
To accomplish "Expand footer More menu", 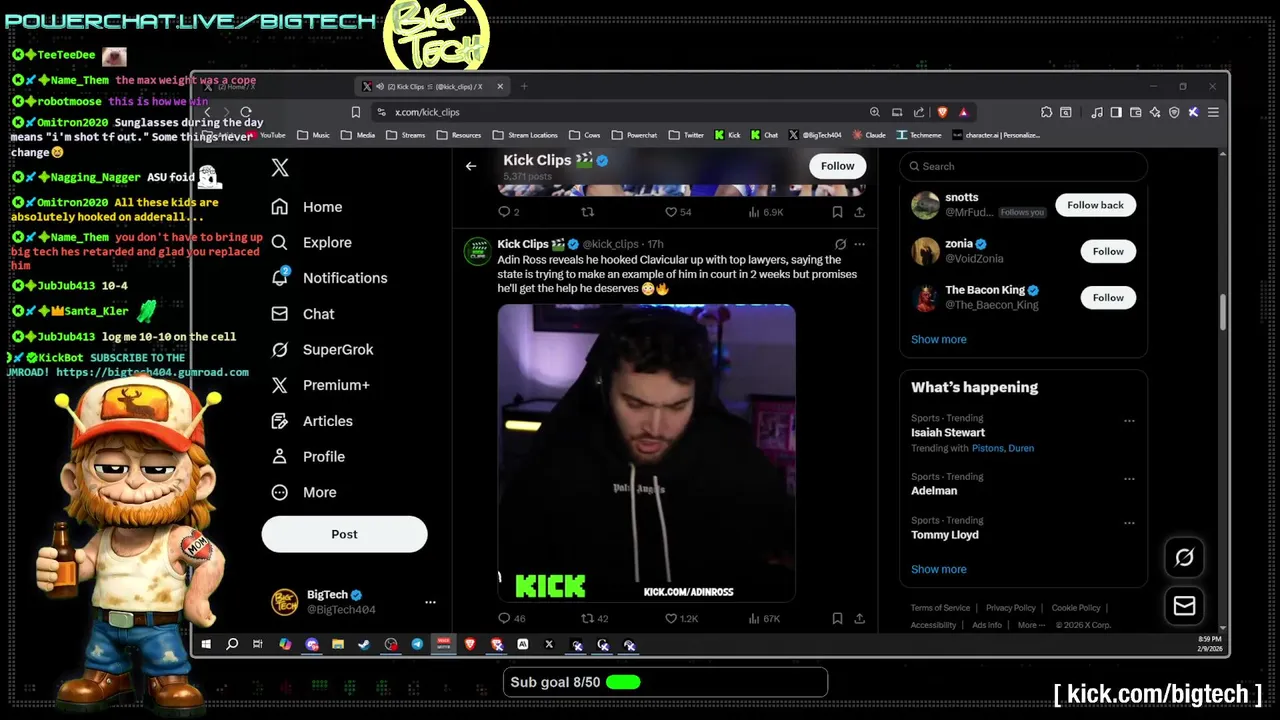I will click(x=1030, y=625).
